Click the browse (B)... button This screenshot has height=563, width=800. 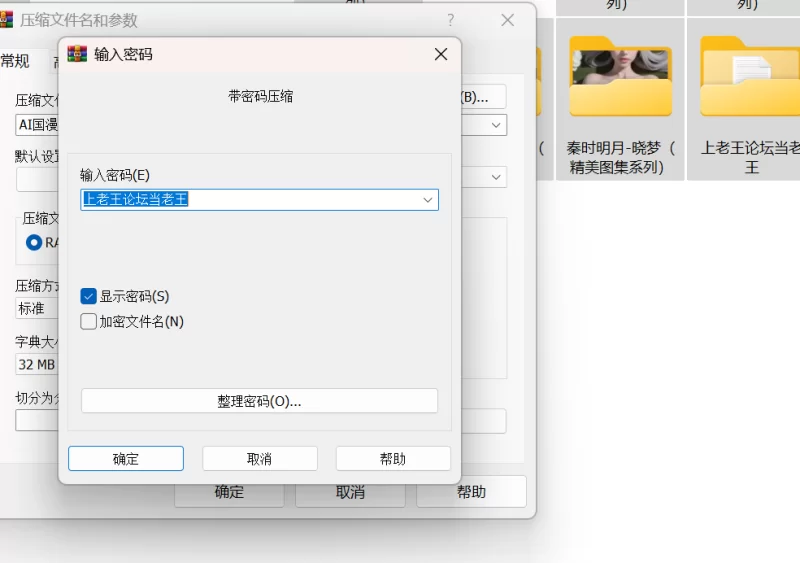[x=483, y=96]
